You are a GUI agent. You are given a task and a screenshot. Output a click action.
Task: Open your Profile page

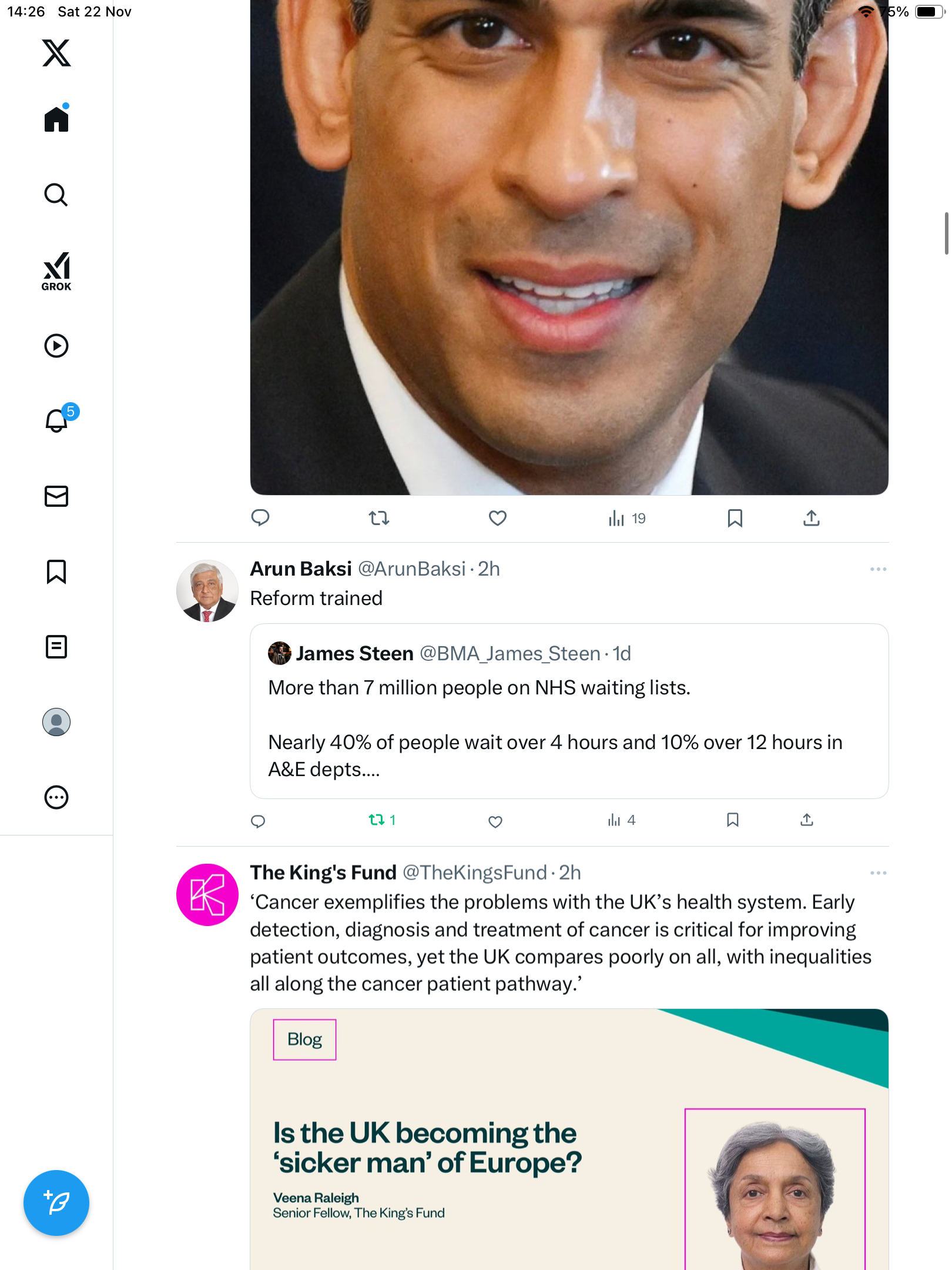56,722
